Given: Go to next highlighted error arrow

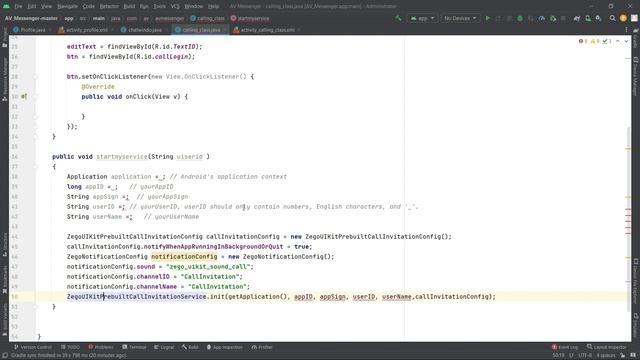Looking at the screenshot, I should point(626,41).
